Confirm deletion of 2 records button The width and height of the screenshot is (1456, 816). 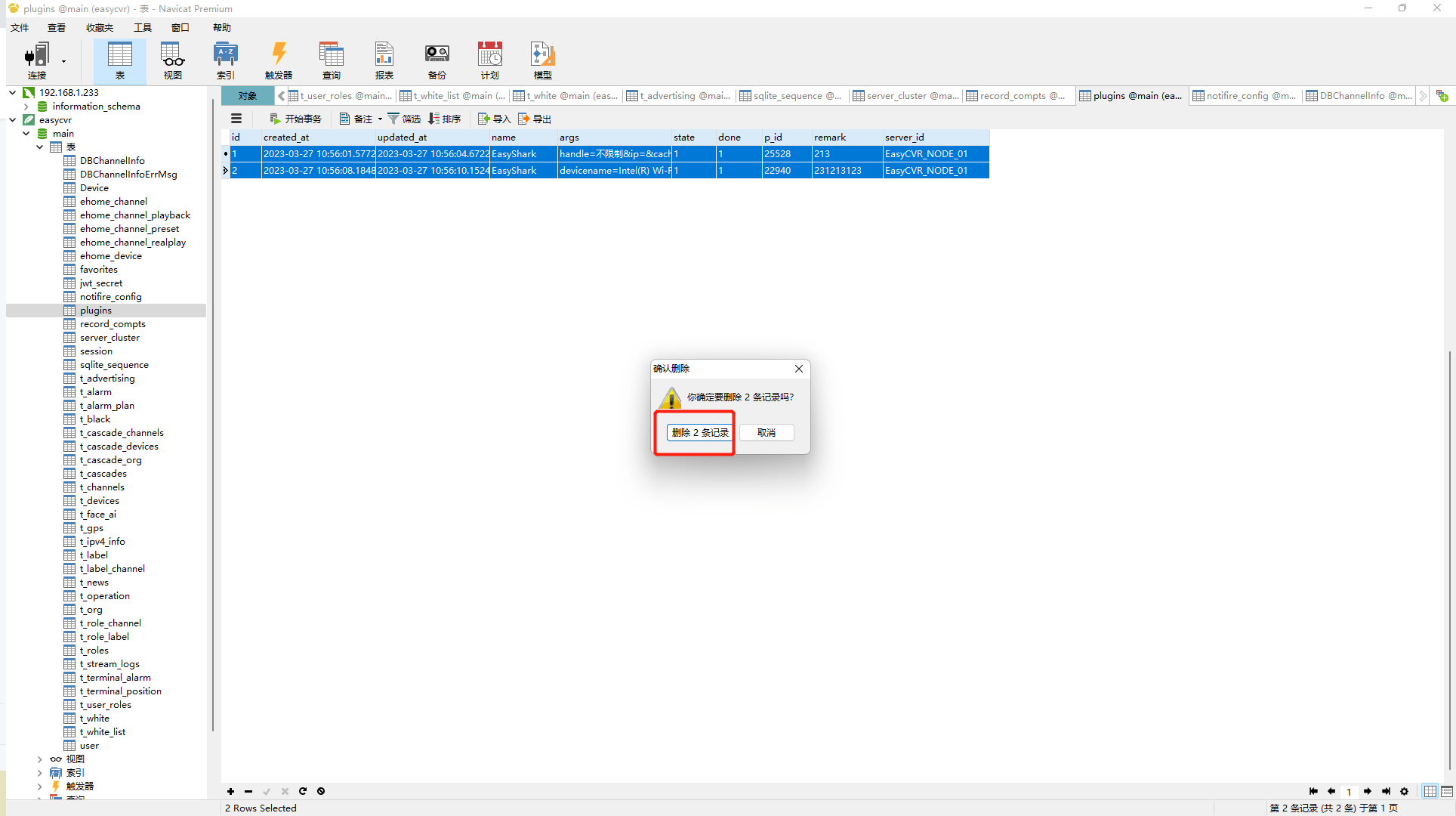click(699, 432)
